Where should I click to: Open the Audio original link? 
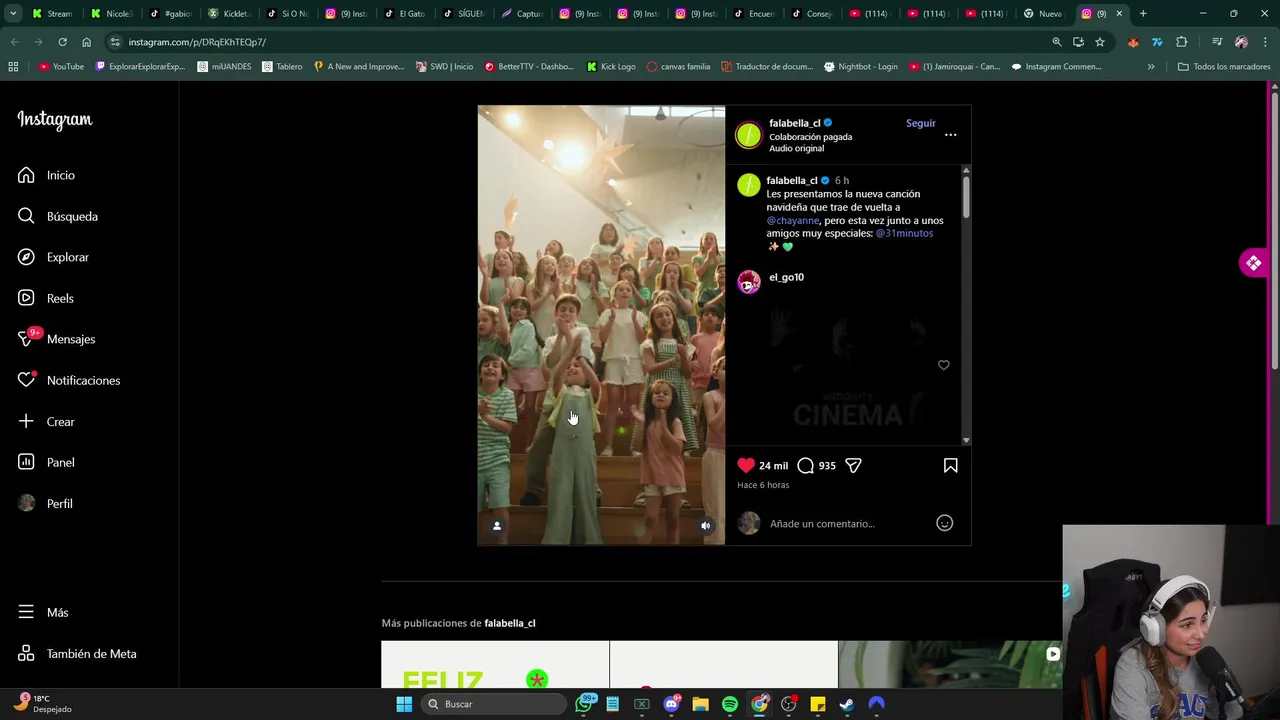tap(796, 148)
